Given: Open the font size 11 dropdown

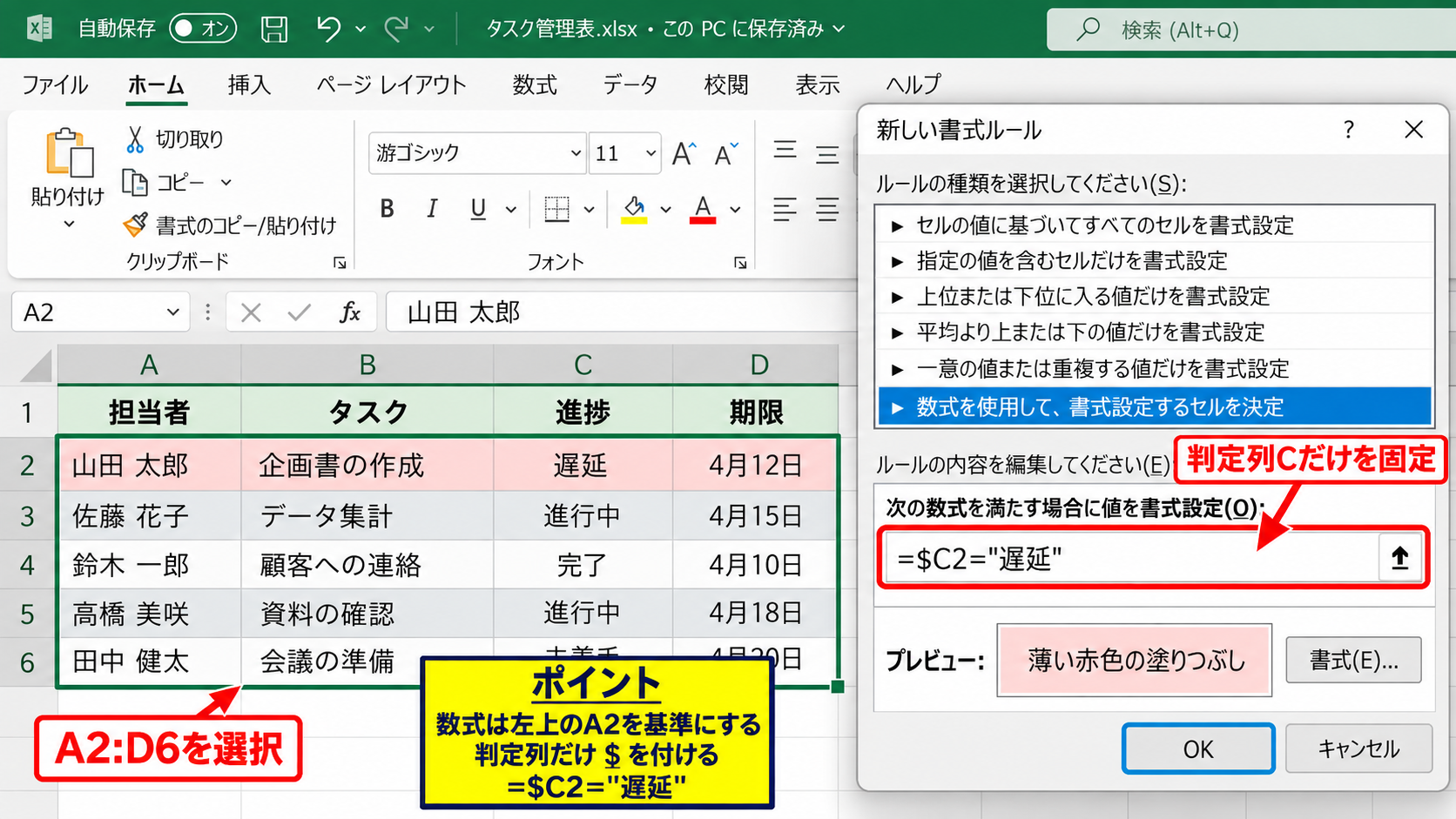Looking at the screenshot, I should (x=650, y=153).
